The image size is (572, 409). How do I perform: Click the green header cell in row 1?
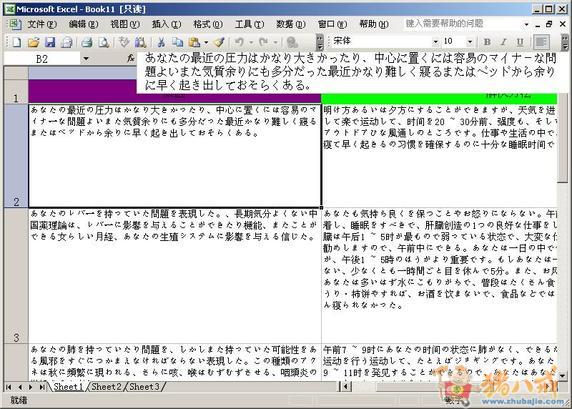pyautogui.click(x=439, y=97)
